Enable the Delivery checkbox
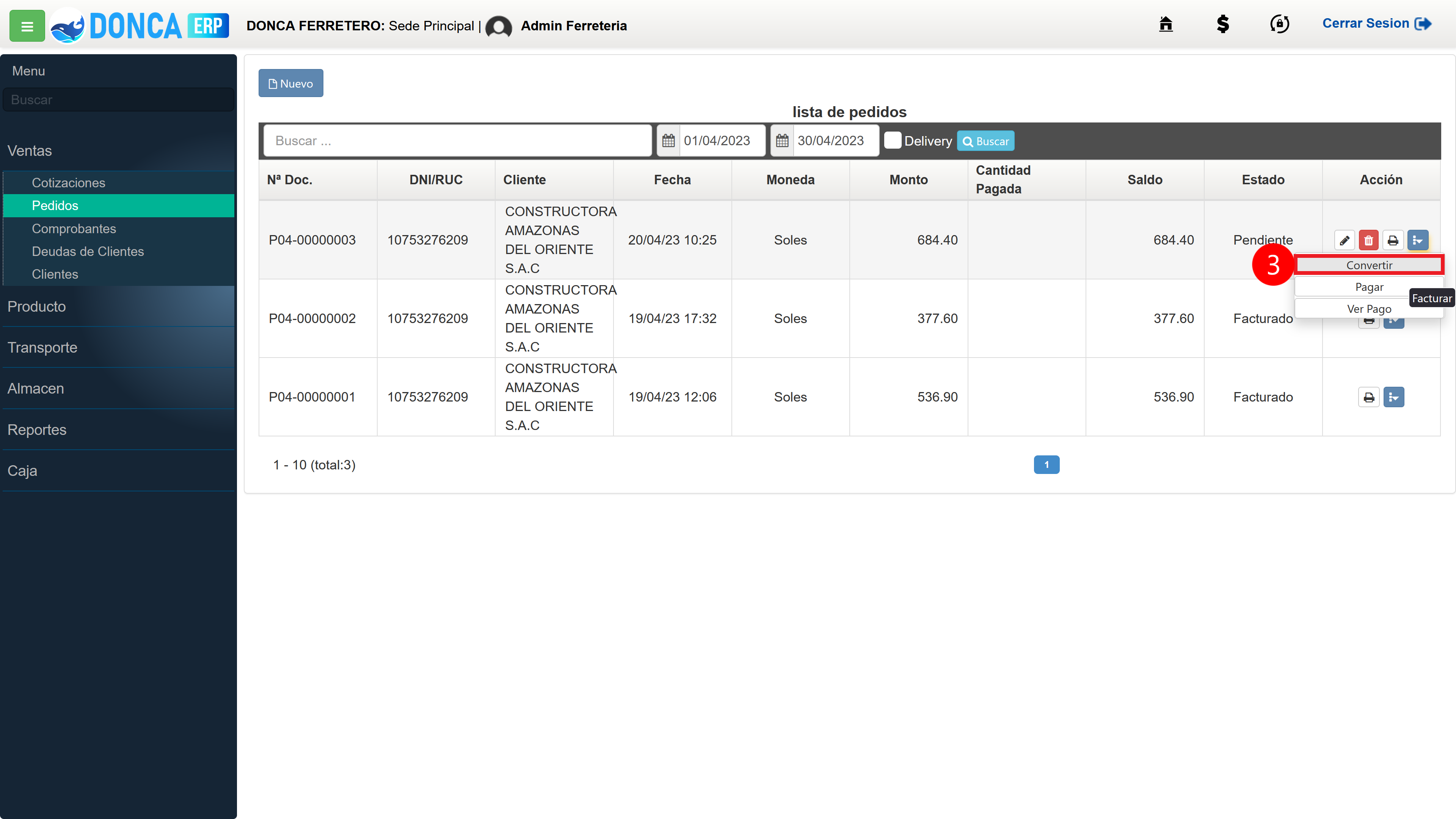This screenshot has width=1456, height=819. tap(893, 140)
